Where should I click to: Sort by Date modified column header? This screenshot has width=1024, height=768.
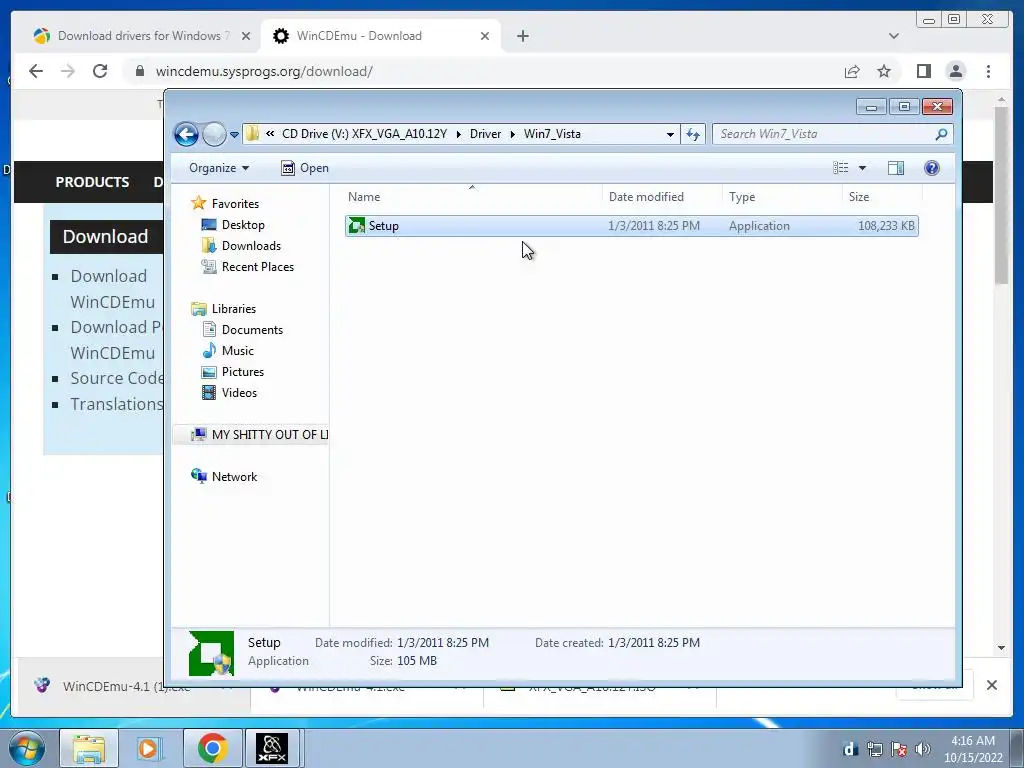pos(662,197)
